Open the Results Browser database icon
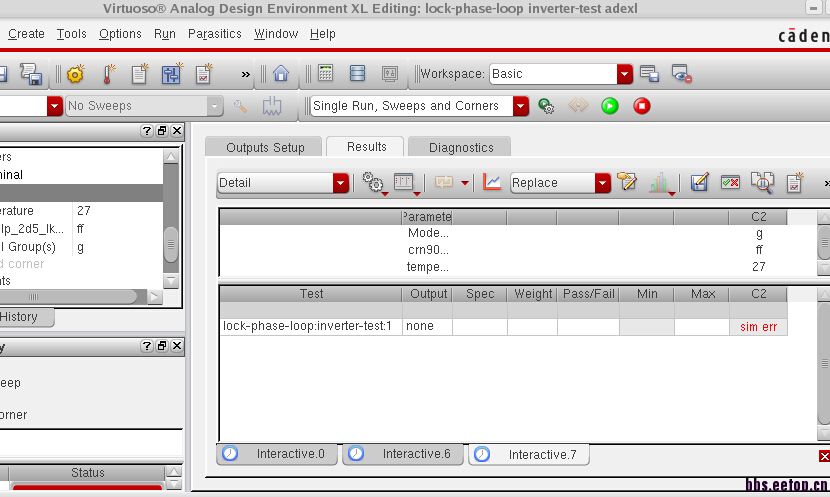The width and height of the screenshot is (830, 497). coord(357,73)
